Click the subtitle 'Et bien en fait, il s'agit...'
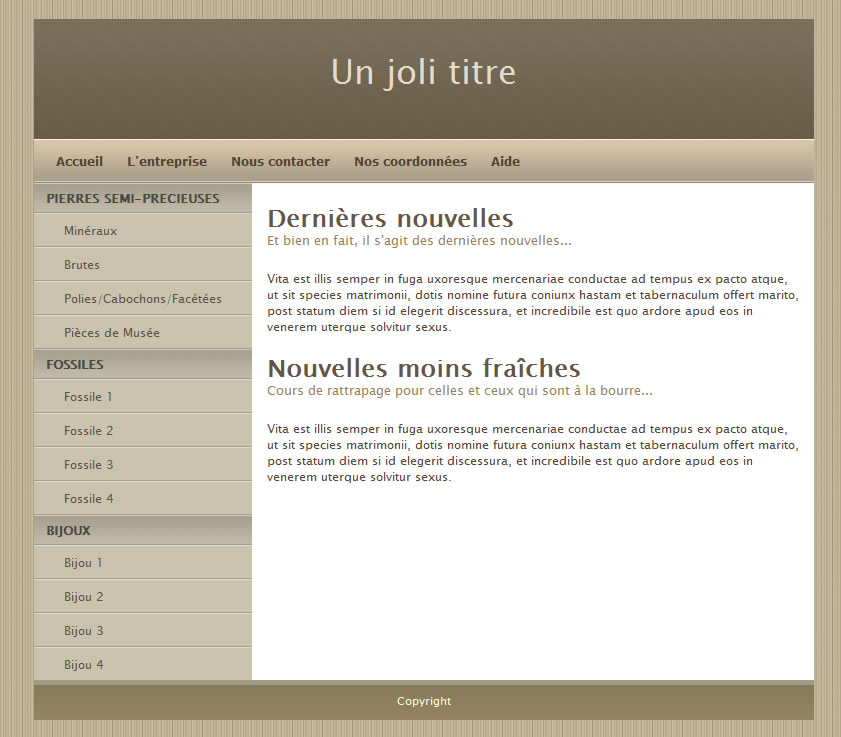The height and width of the screenshot is (737, 841). click(x=419, y=241)
